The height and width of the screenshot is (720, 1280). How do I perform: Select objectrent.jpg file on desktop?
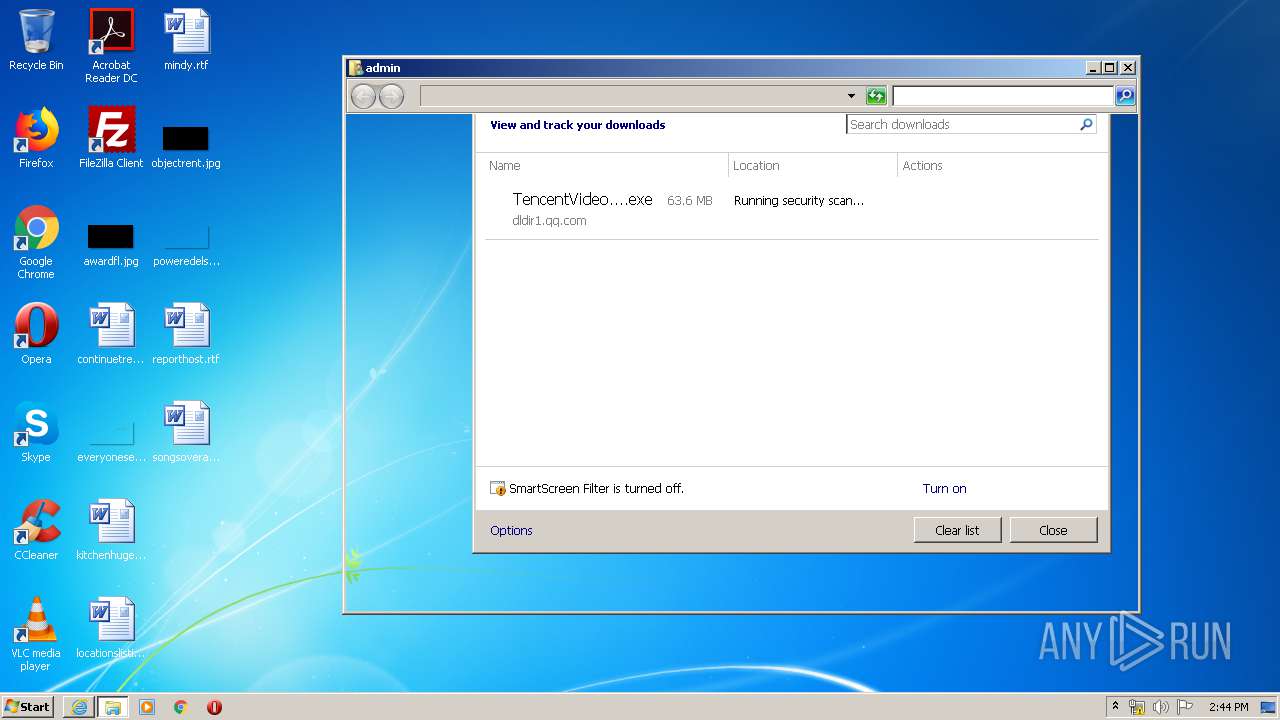click(x=186, y=146)
